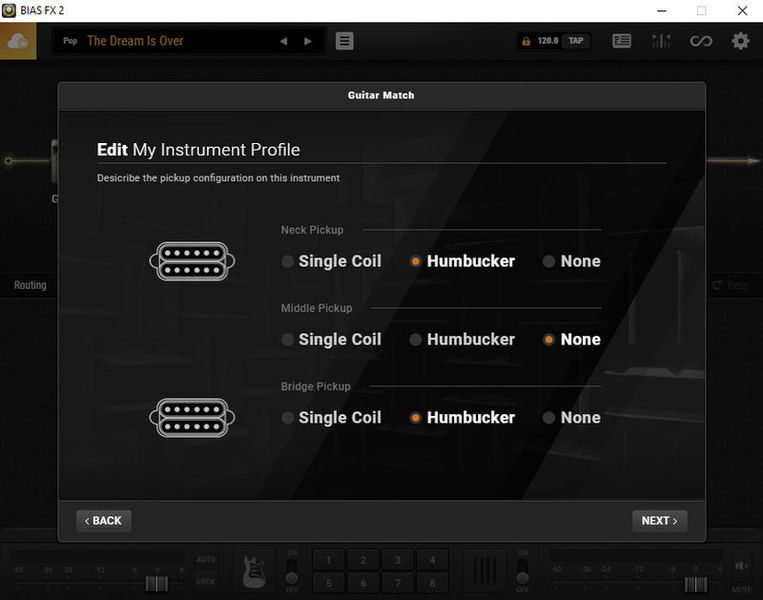763x600 pixels.
Task: Click the output level slider handle
Action: [x=696, y=584]
